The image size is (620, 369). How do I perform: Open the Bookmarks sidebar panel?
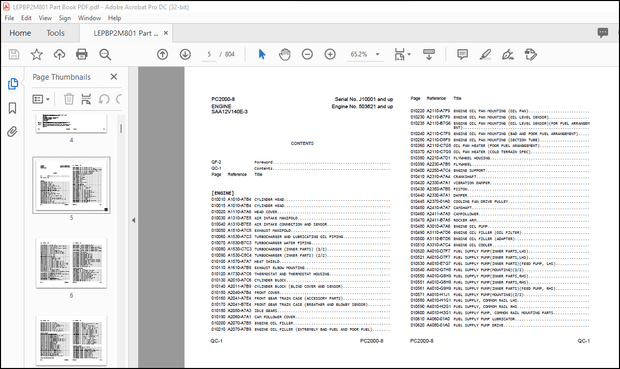13,108
